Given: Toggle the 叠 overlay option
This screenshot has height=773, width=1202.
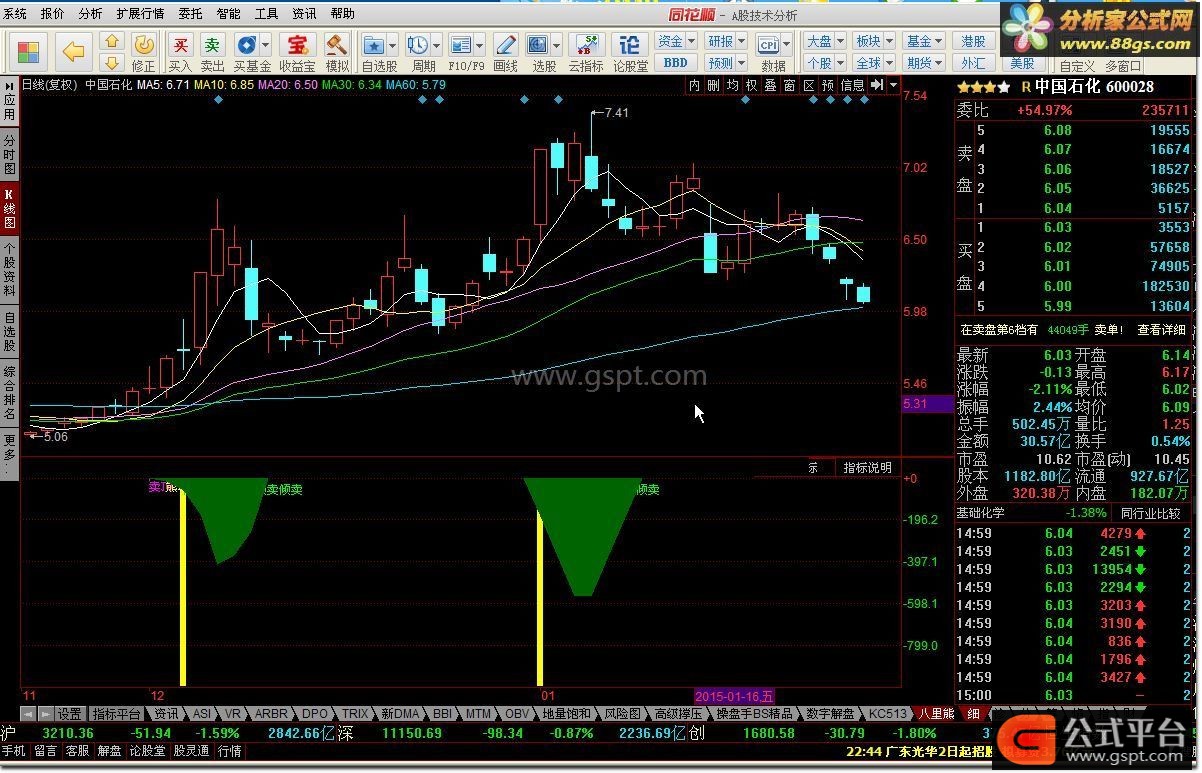Looking at the screenshot, I should click(771, 85).
